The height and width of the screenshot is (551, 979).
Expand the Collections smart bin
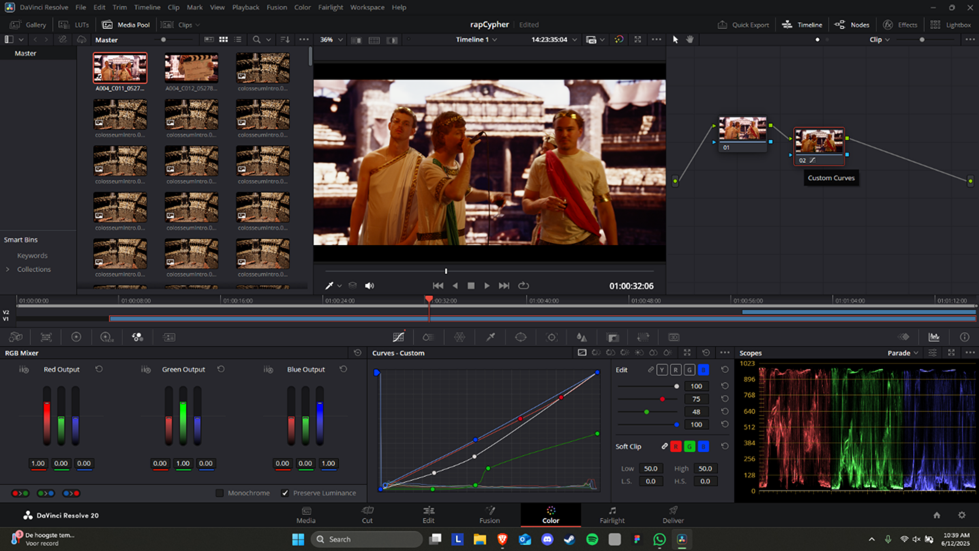tap(7, 270)
